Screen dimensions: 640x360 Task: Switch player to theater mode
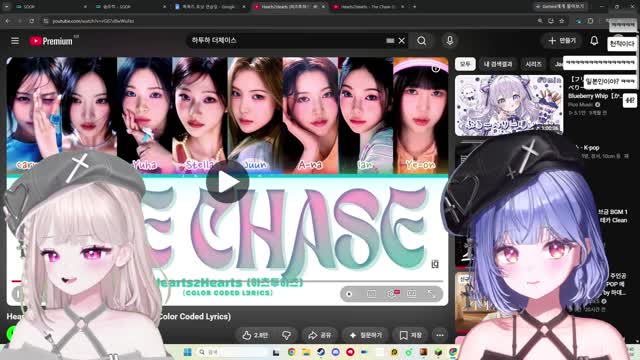click(x=411, y=293)
